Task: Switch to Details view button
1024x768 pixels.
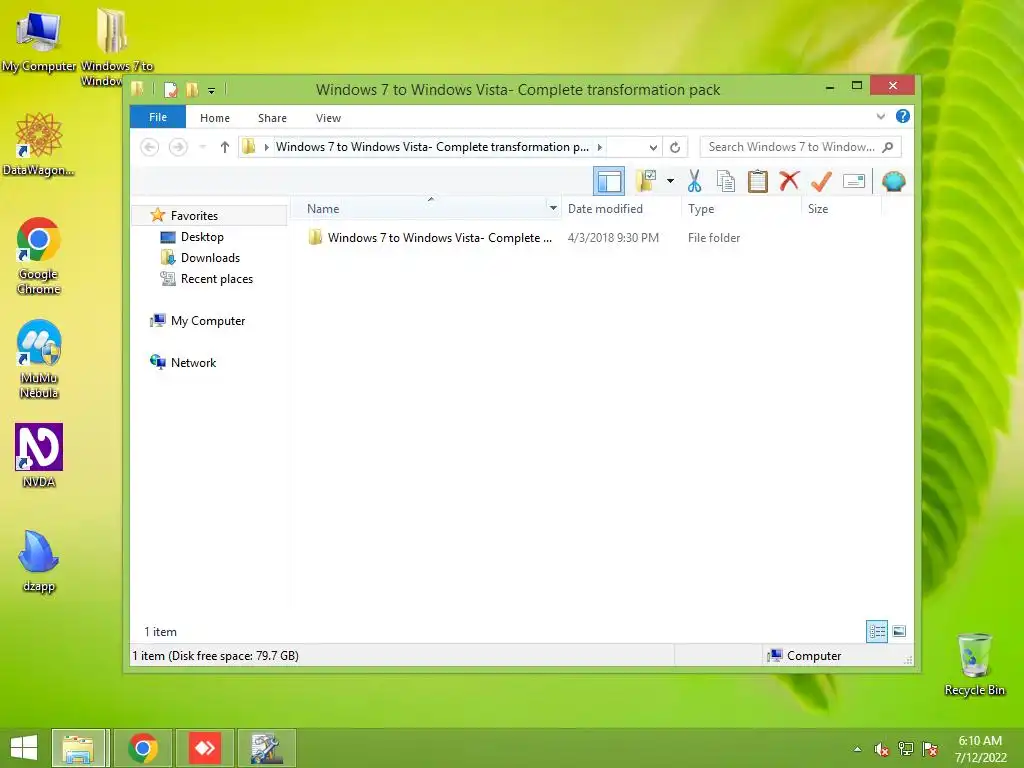Action: click(x=876, y=631)
